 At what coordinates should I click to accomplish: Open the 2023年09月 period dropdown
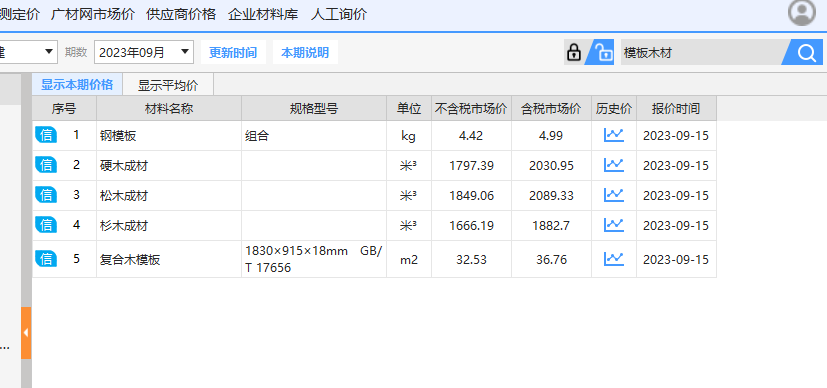coord(143,52)
